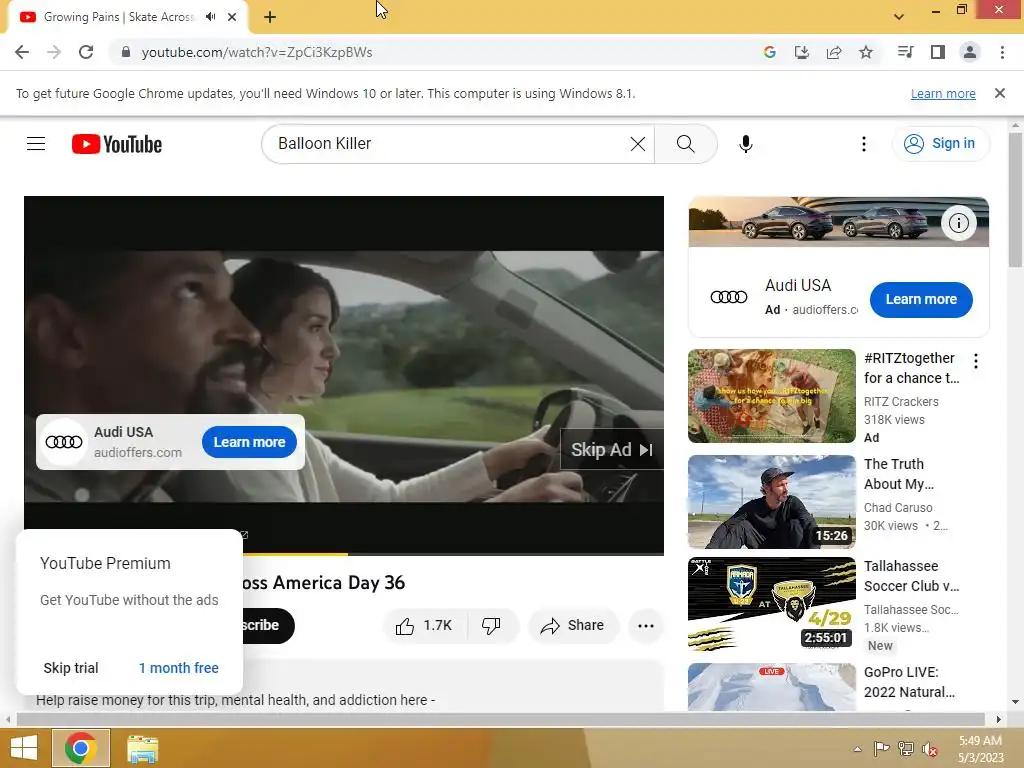
Task: Open the #RITZtogether video thumbnail
Action: click(771, 396)
